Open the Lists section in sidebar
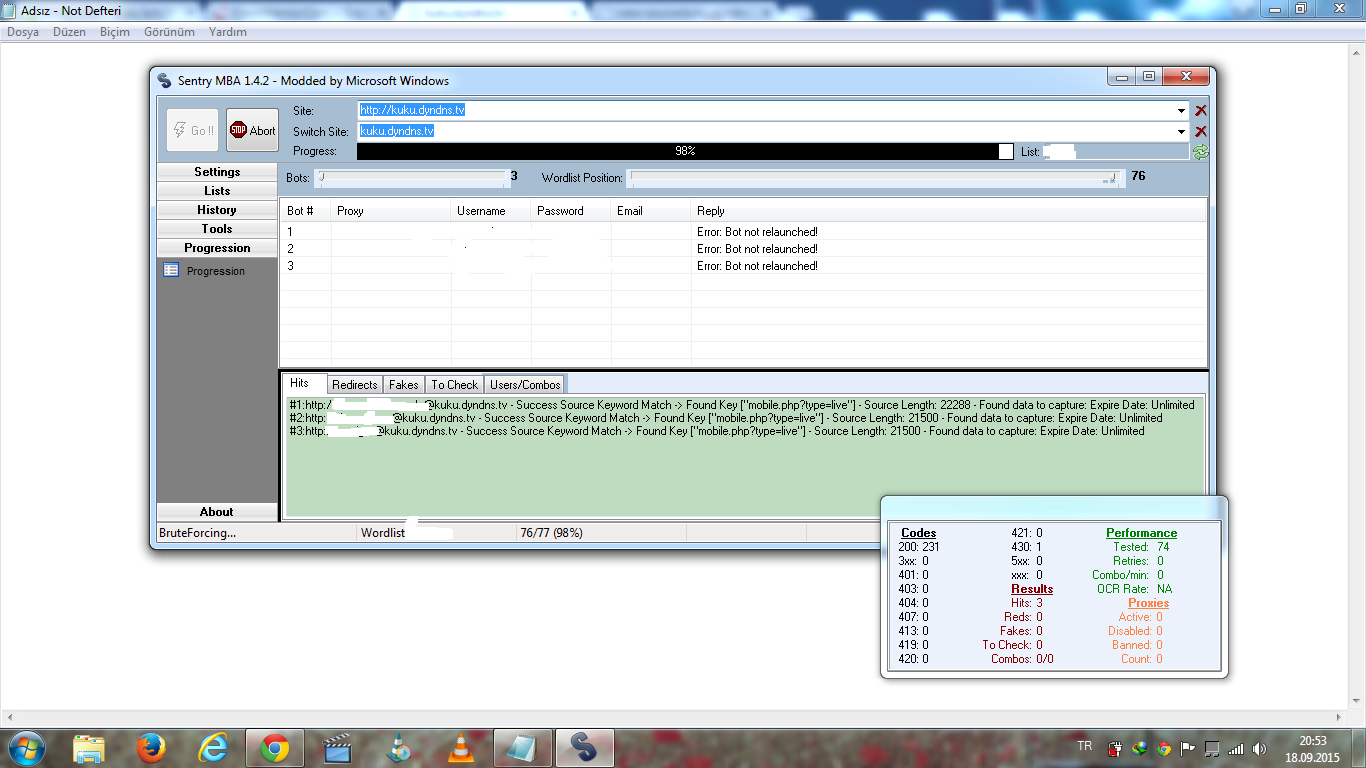1366x768 pixels. [217, 191]
